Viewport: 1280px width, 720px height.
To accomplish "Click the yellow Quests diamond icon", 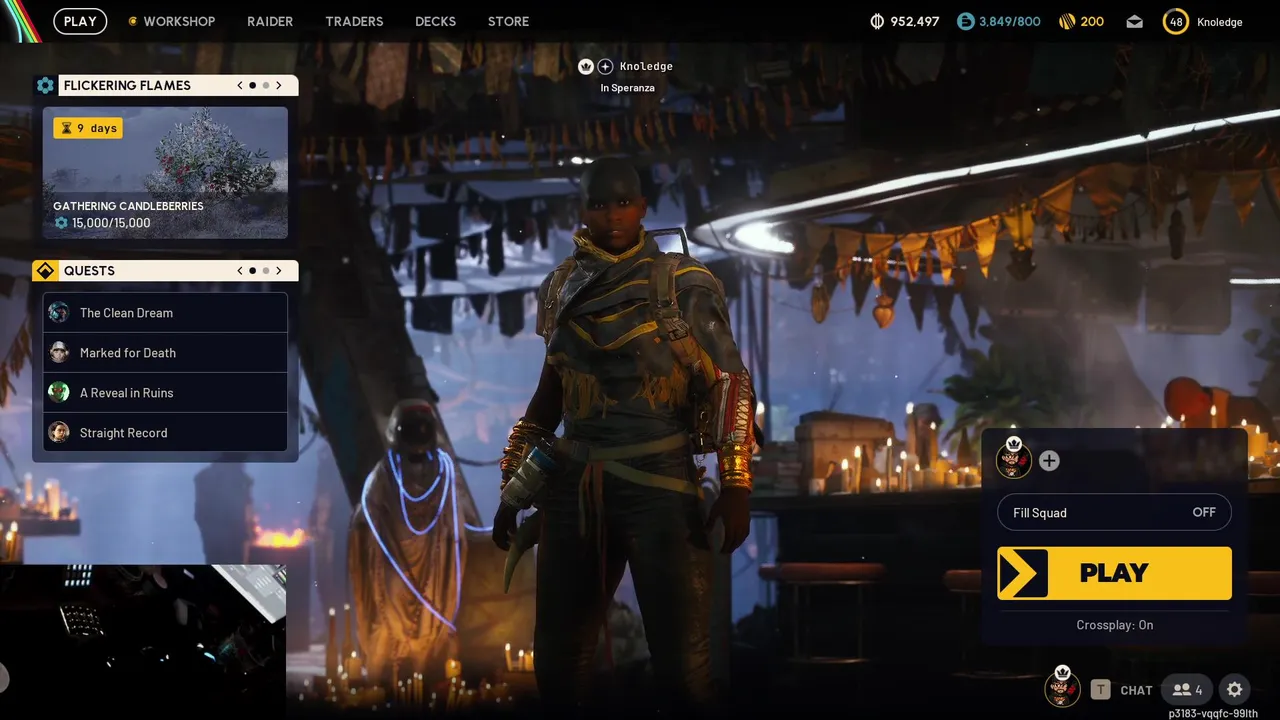I will click(x=45, y=271).
